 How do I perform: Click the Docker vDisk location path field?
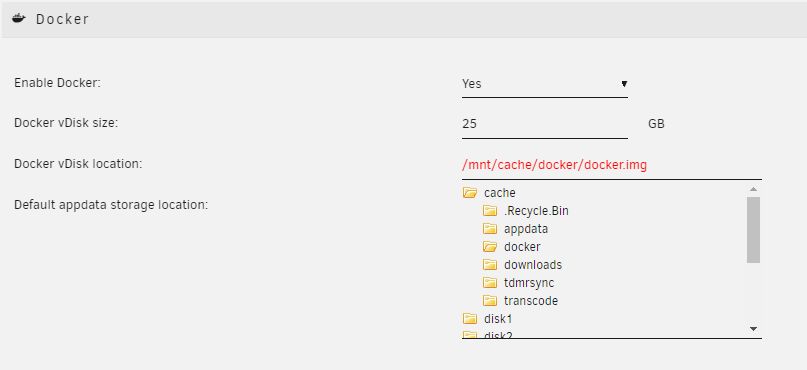click(611, 166)
